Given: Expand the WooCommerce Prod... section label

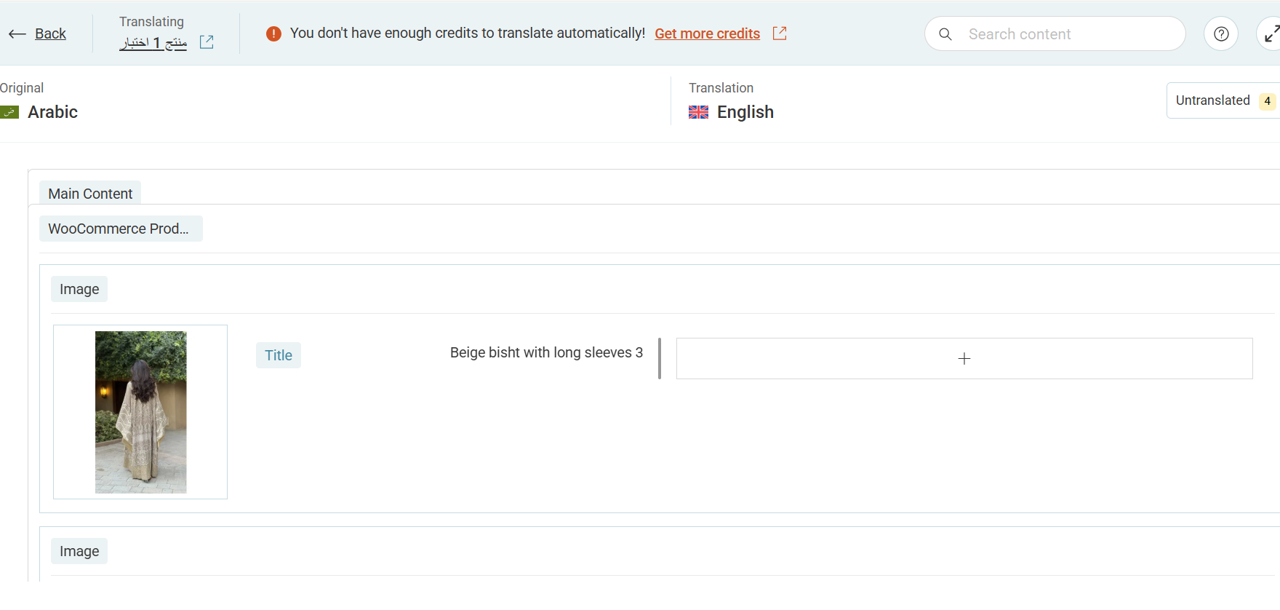Looking at the screenshot, I should 120,229.
